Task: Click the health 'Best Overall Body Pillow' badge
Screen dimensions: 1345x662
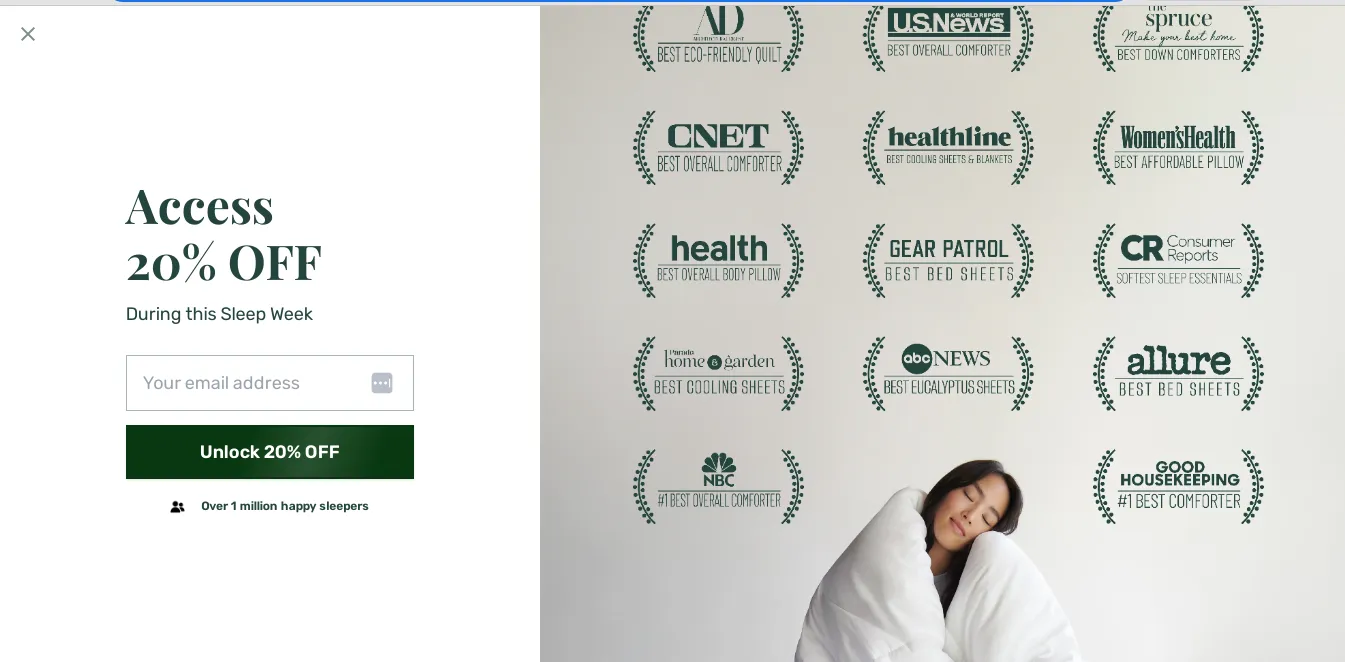Action: tap(718, 261)
